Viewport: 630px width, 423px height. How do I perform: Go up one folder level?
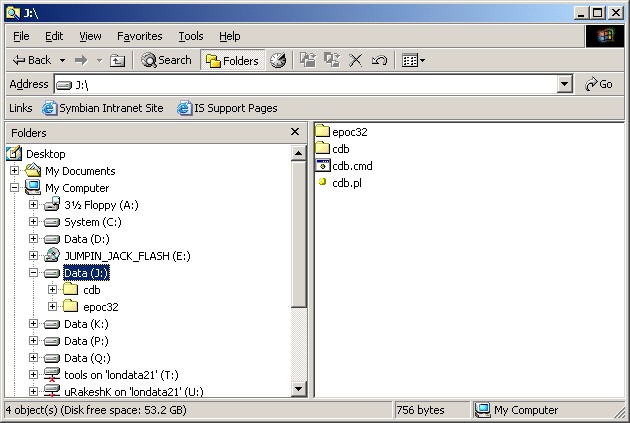pyautogui.click(x=117, y=61)
